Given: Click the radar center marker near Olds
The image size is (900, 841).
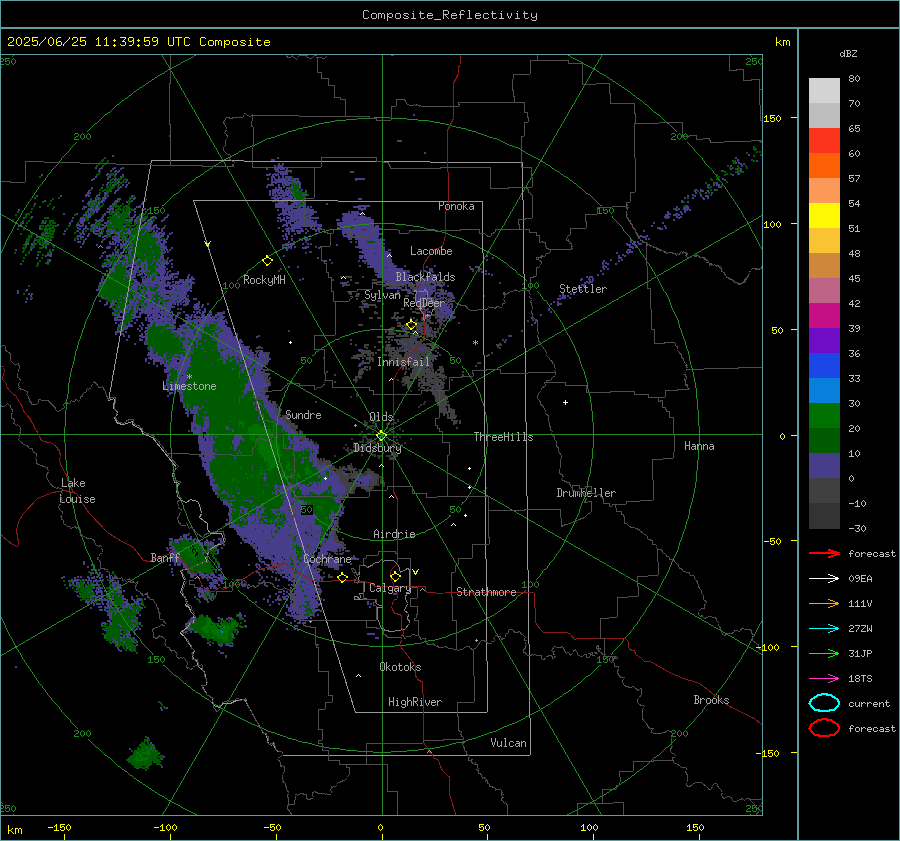Looking at the screenshot, I should 381,436.
